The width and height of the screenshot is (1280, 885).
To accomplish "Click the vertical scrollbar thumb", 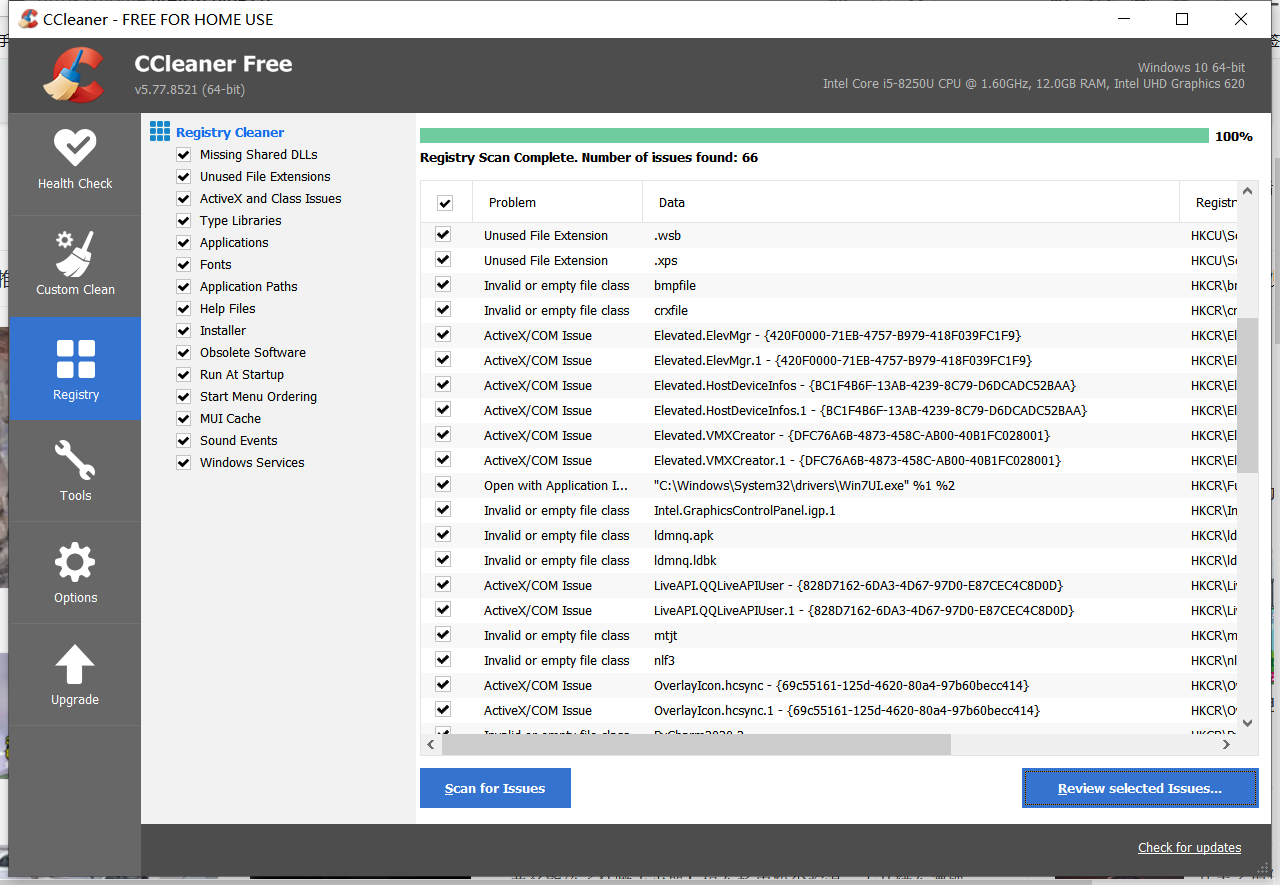I will (1247, 396).
